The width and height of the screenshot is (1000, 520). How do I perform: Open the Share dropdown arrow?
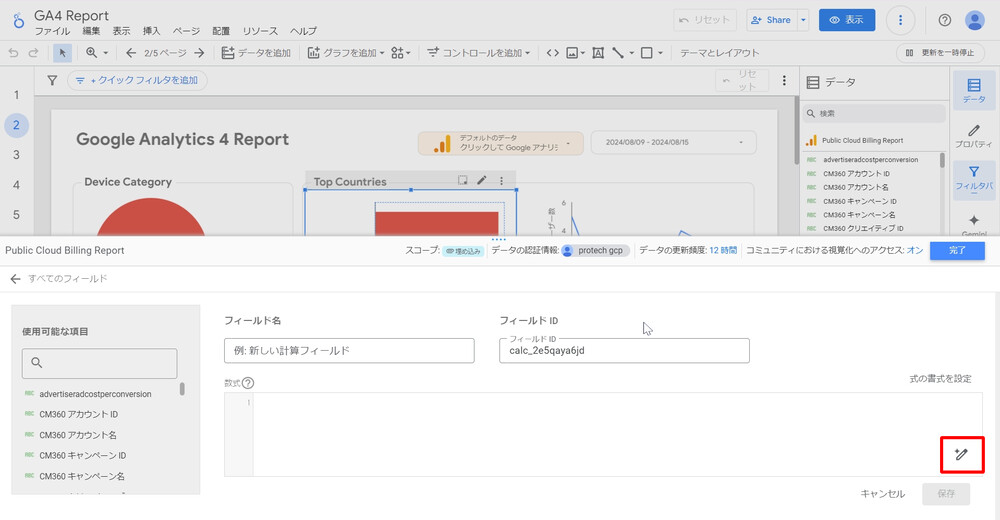point(804,20)
